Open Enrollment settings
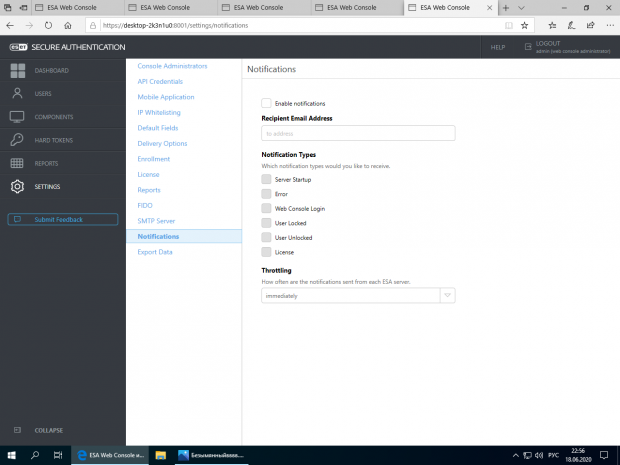The width and height of the screenshot is (620, 465). pyautogui.click(x=153, y=159)
